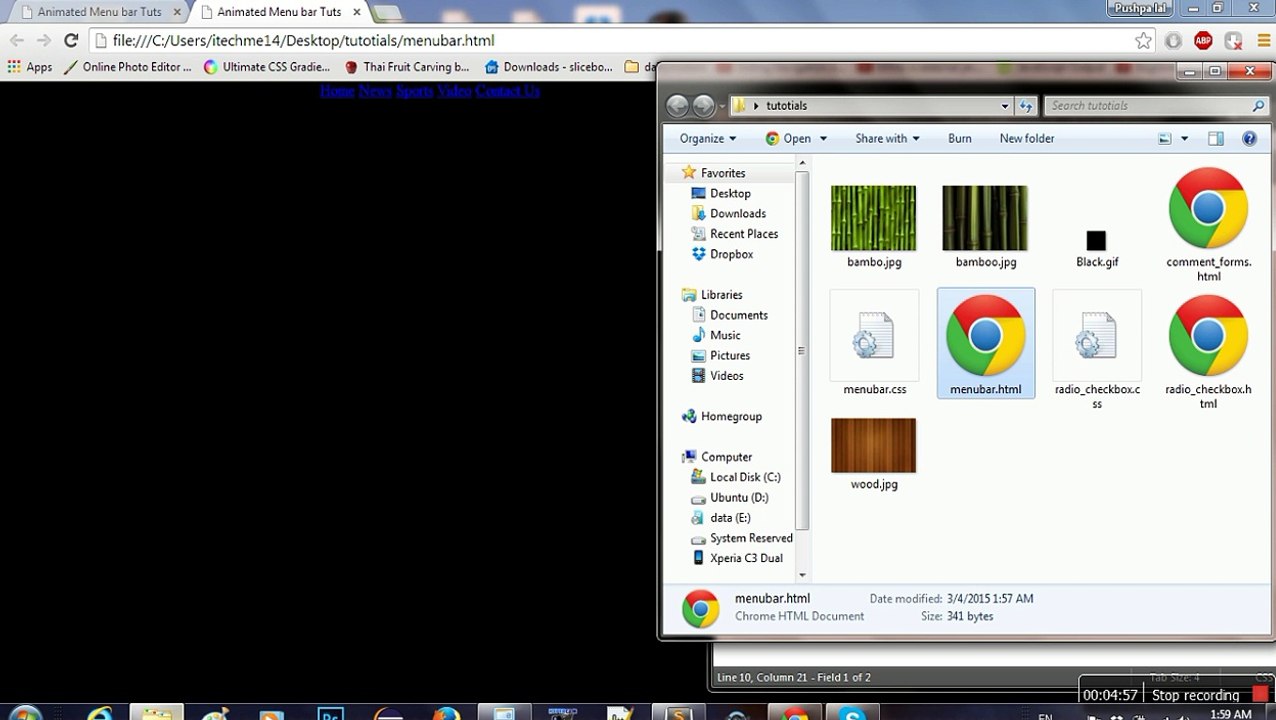The width and height of the screenshot is (1276, 720).
Task: Open the Online Photo Editor bookmark
Action: [x=127, y=67]
